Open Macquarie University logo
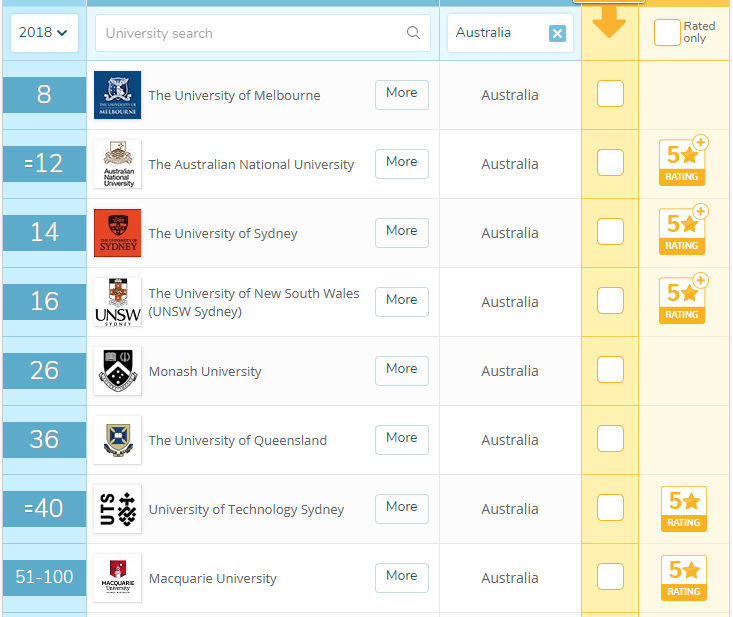Screen dimensions: 733x617 click(x=117, y=578)
